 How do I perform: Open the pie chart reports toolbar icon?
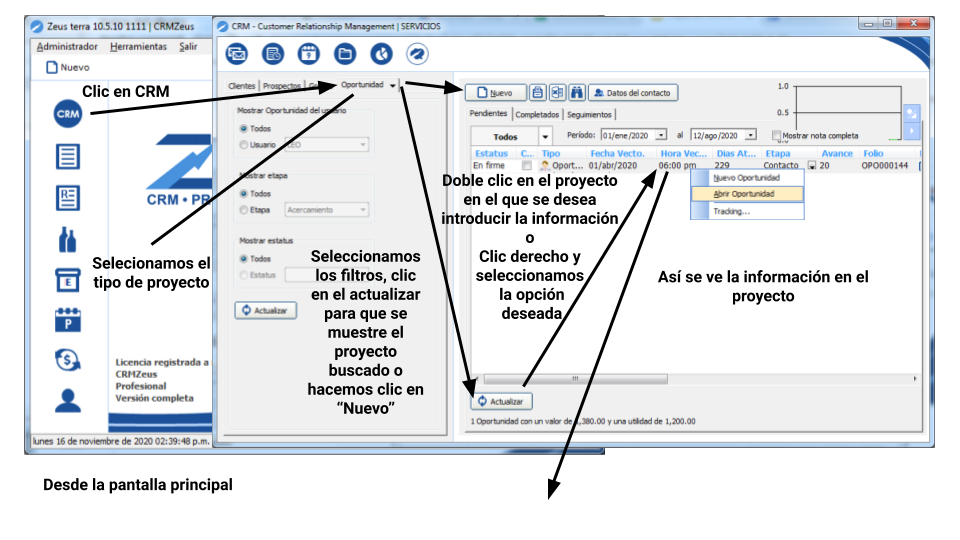(381, 54)
